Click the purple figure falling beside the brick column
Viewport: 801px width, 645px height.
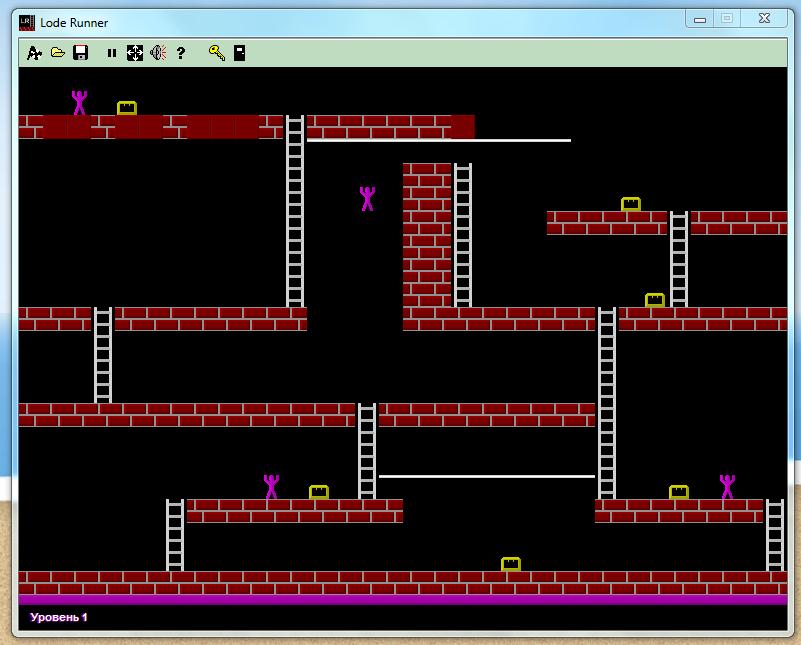[x=367, y=199]
